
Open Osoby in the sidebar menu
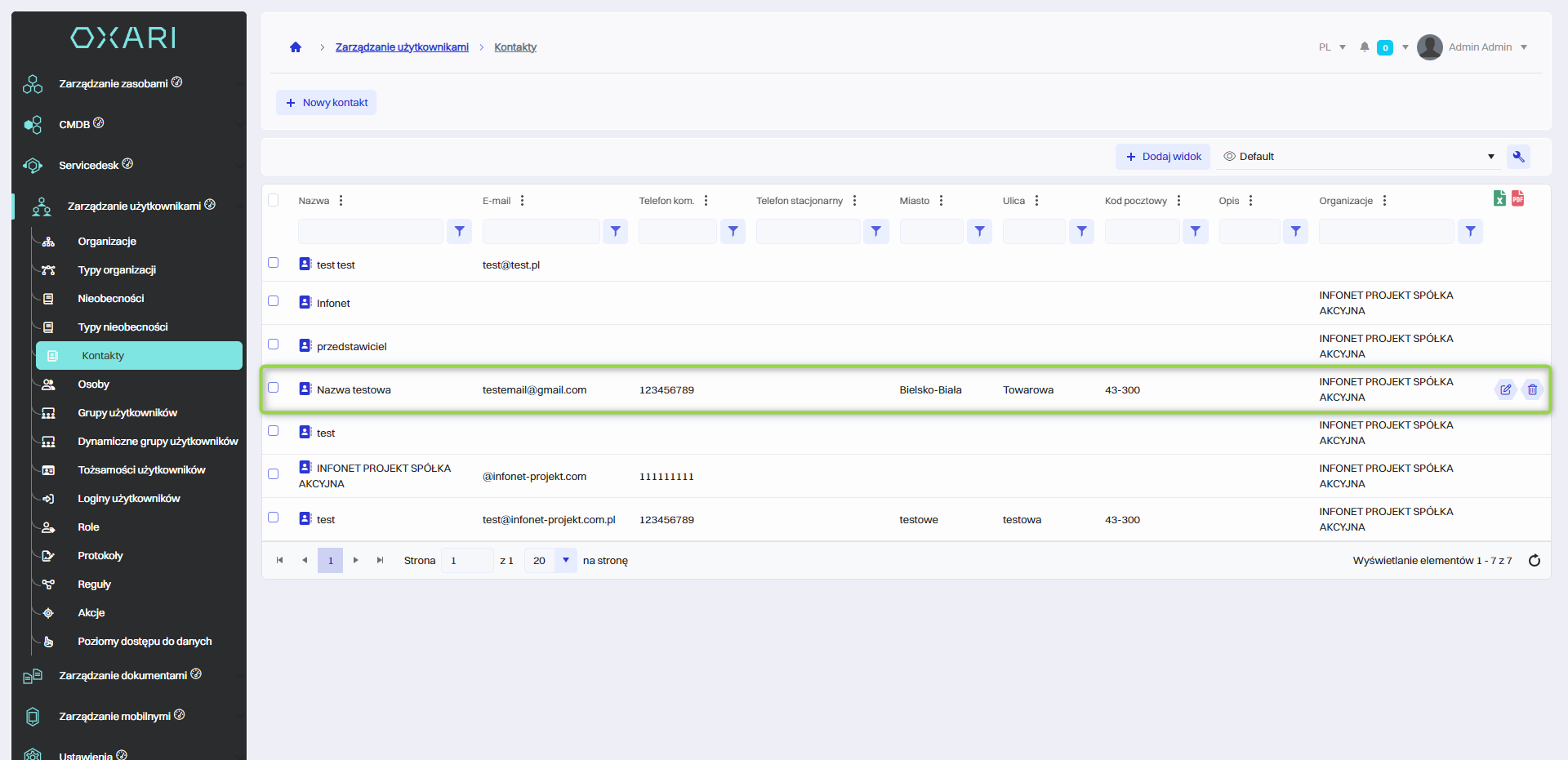pos(93,384)
